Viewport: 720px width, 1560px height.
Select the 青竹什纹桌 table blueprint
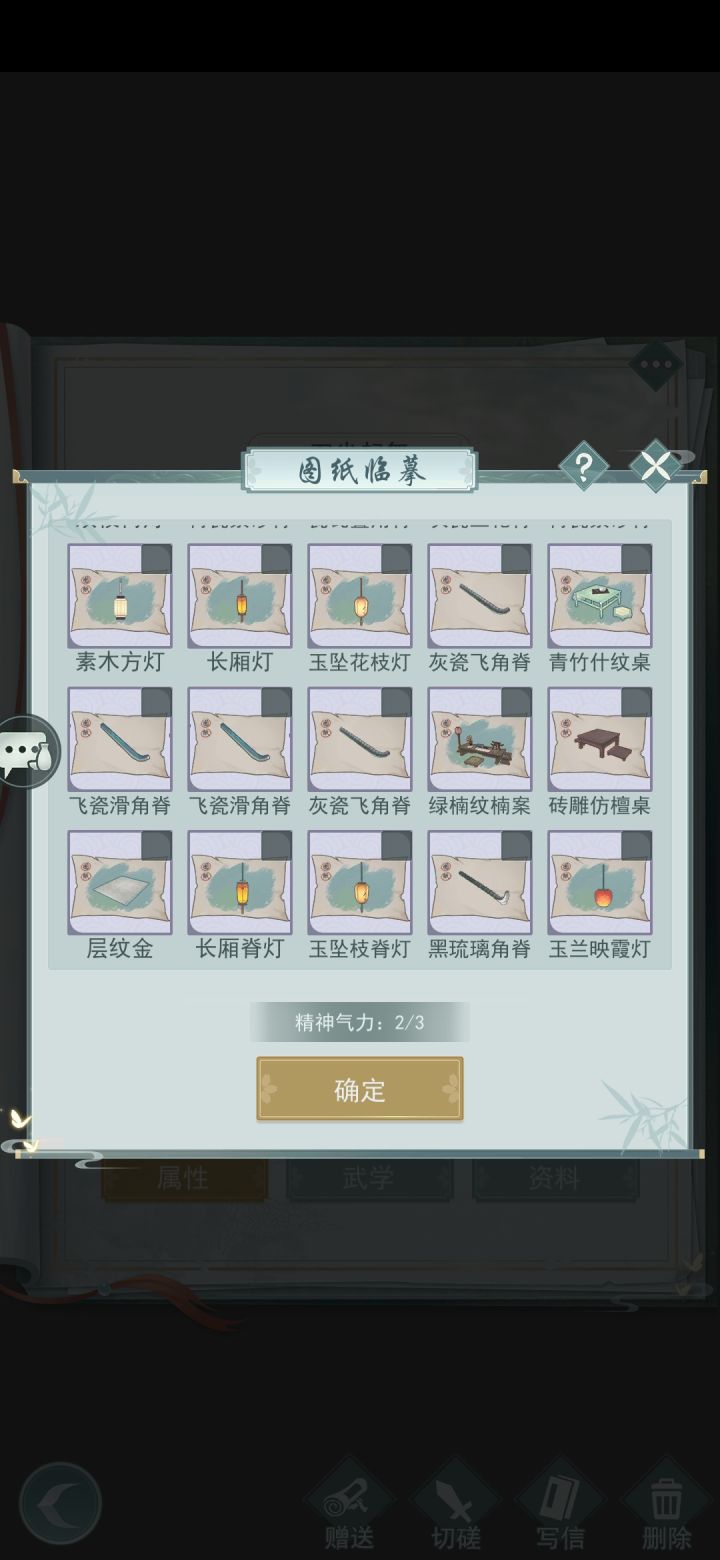pyautogui.click(x=600, y=596)
